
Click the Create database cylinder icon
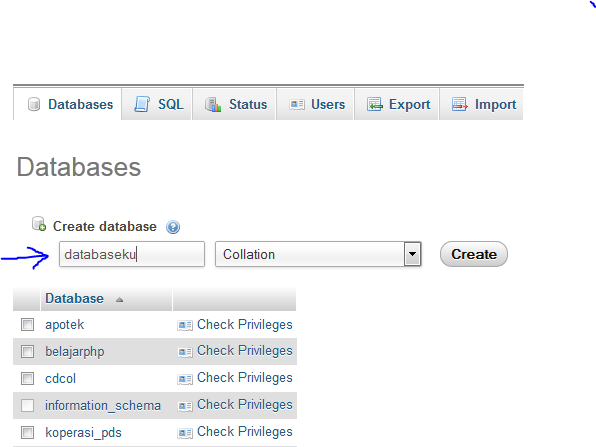pyautogui.click(x=39, y=224)
